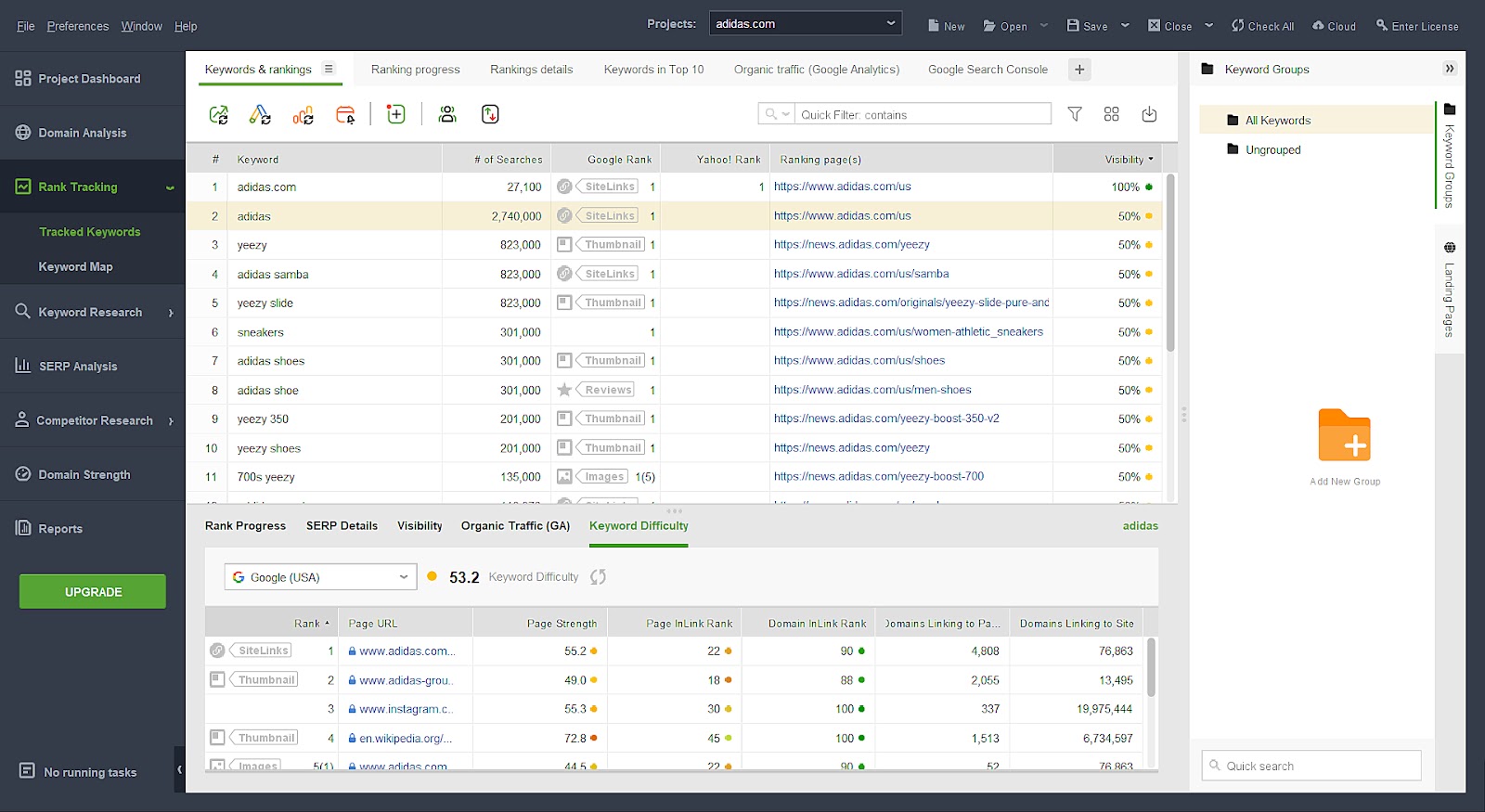Open Keywords & rankings tab menu icon

(x=329, y=69)
